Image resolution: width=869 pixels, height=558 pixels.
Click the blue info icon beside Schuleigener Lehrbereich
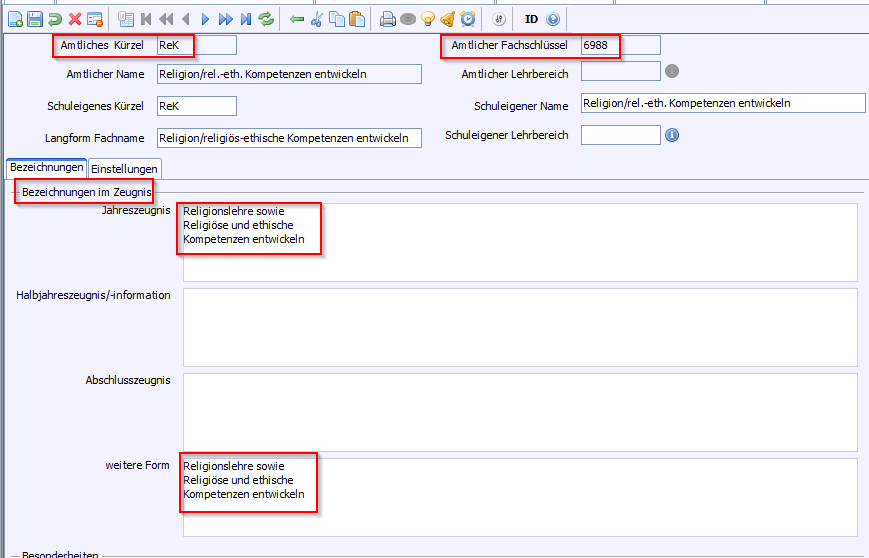(x=672, y=135)
